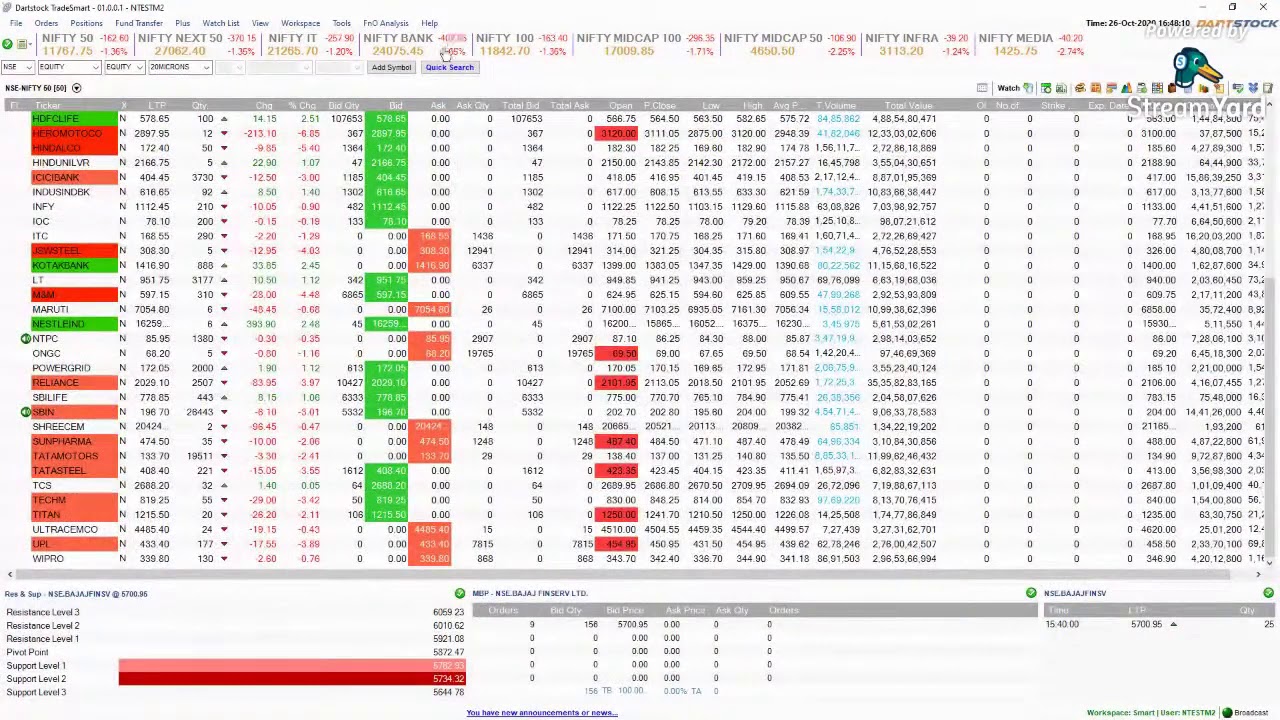Viewport: 1280px width, 720px height.
Task: Click the Support Level 2 row
Action: [235, 679]
